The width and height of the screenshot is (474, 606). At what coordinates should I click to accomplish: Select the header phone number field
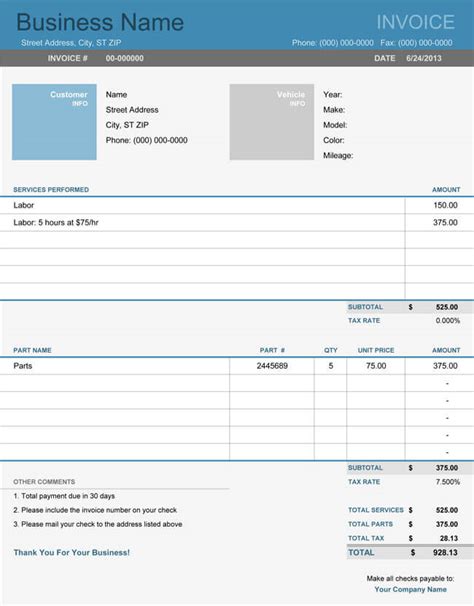click(332, 43)
